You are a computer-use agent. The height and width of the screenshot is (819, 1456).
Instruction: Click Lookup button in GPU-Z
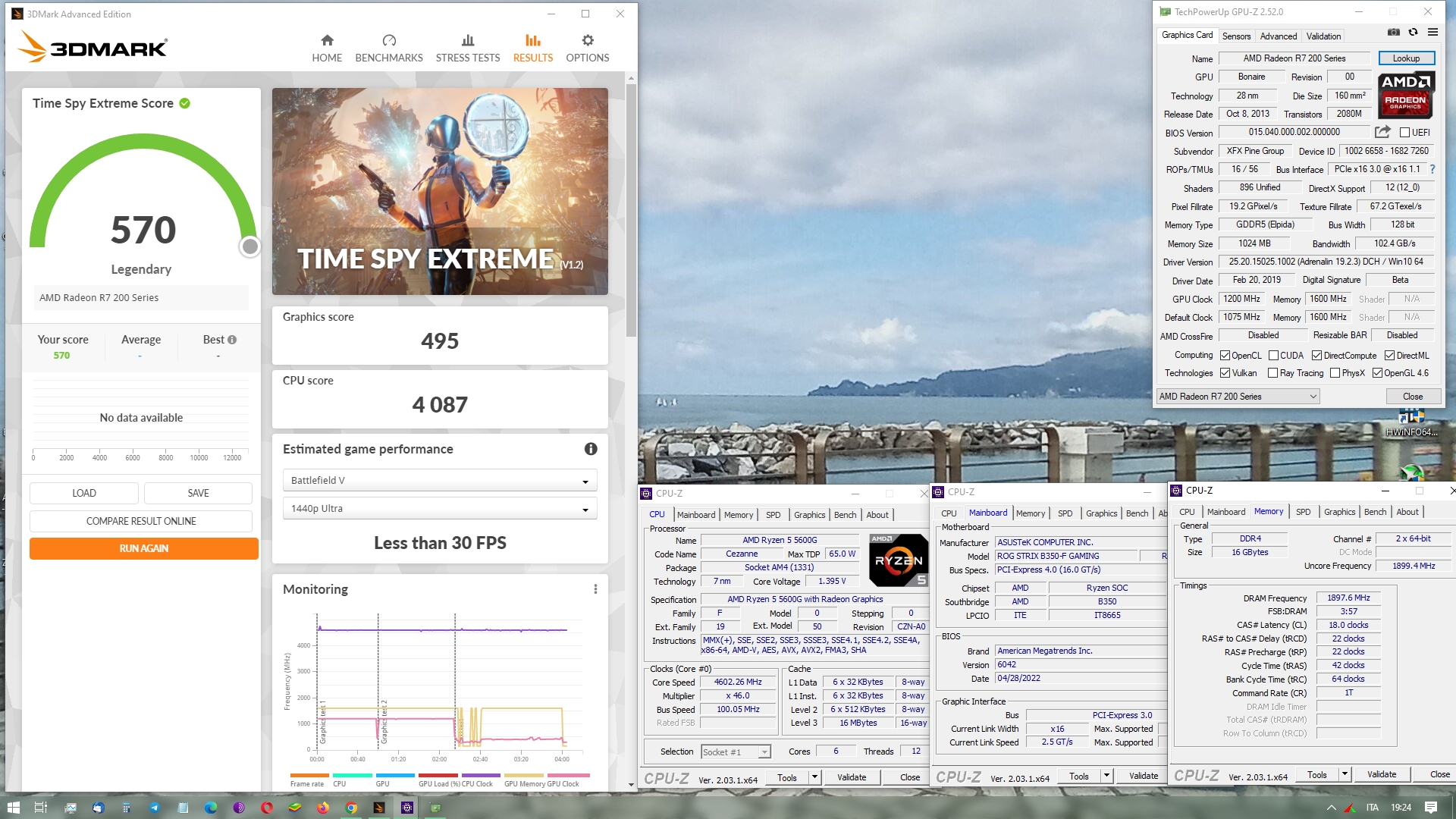click(1405, 58)
